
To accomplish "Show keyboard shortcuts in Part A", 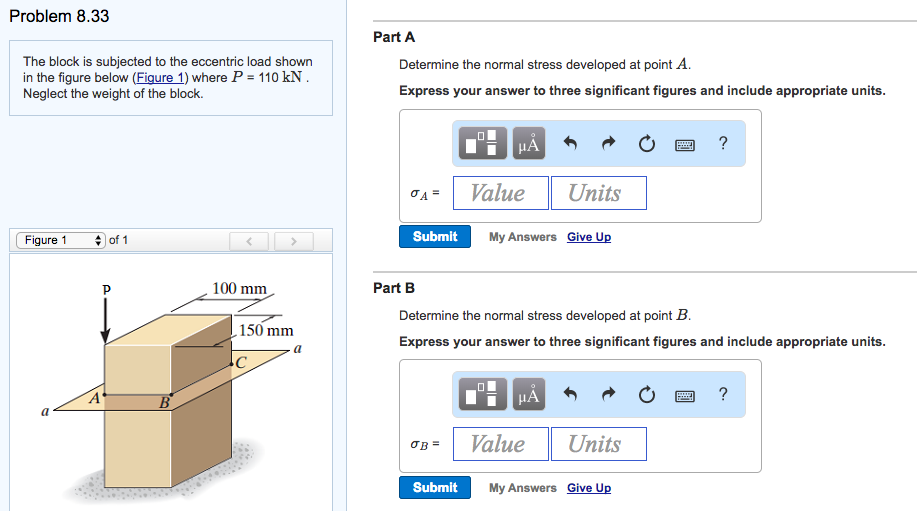I will 685,145.
